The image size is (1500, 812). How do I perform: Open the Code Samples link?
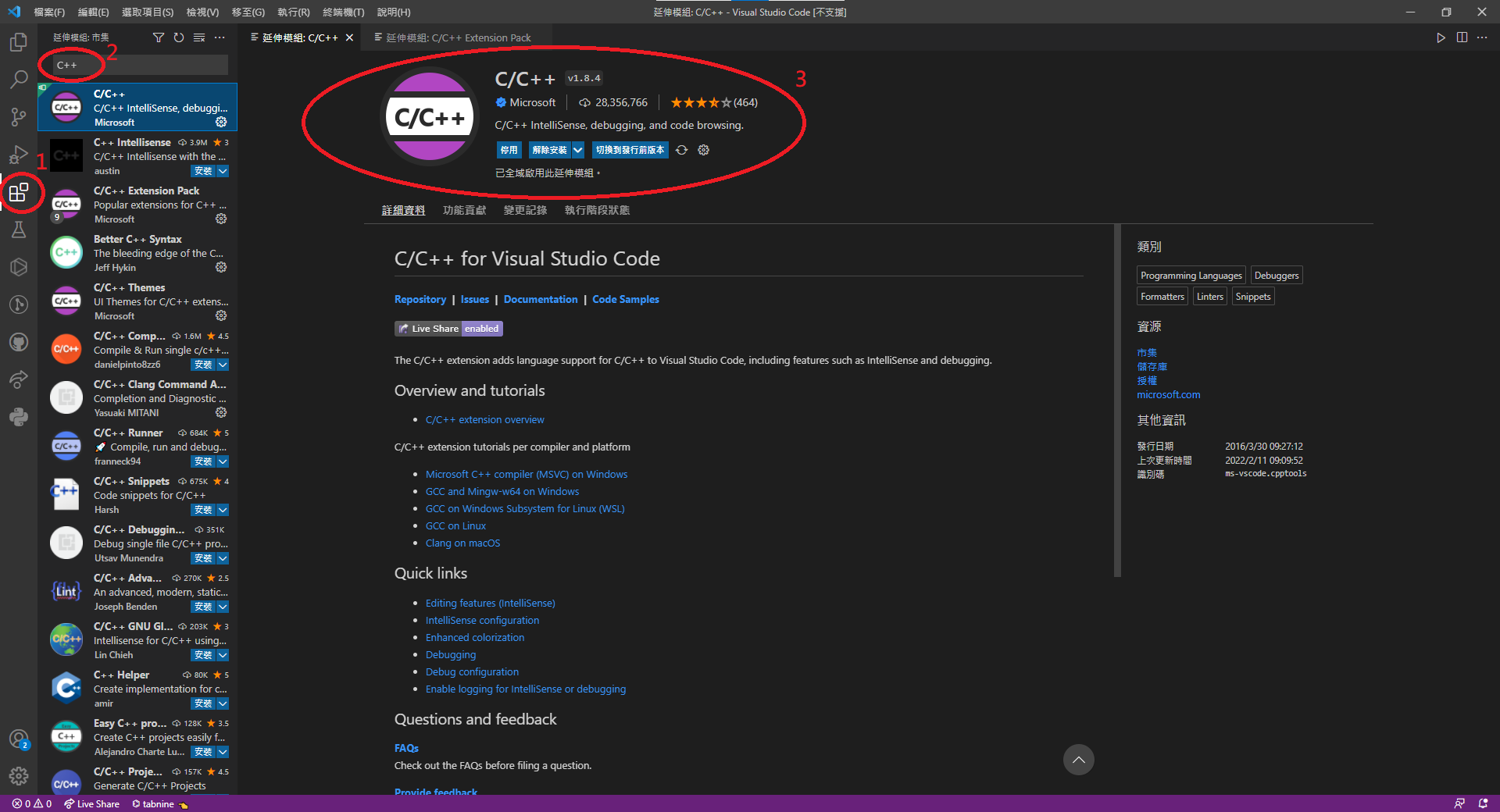626,299
